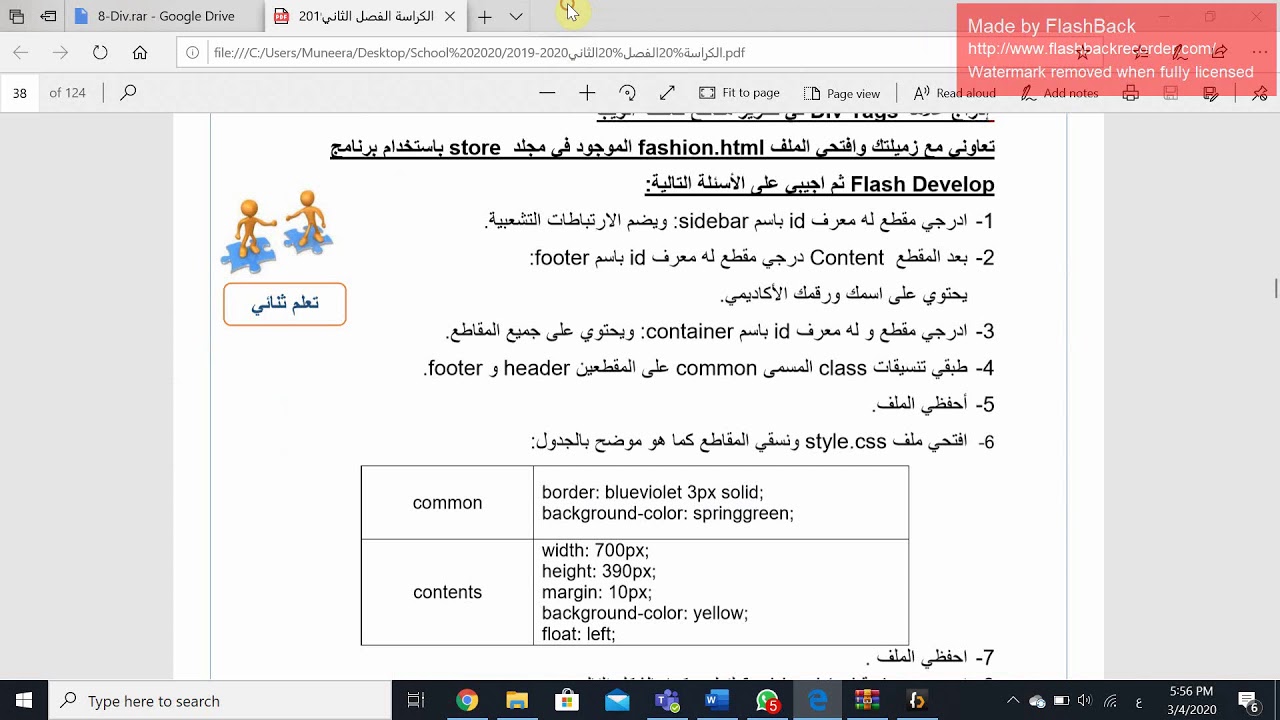The height and width of the screenshot is (720, 1280).
Task: Click the 'Flash Develop' heading text
Action: click(922, 184)
